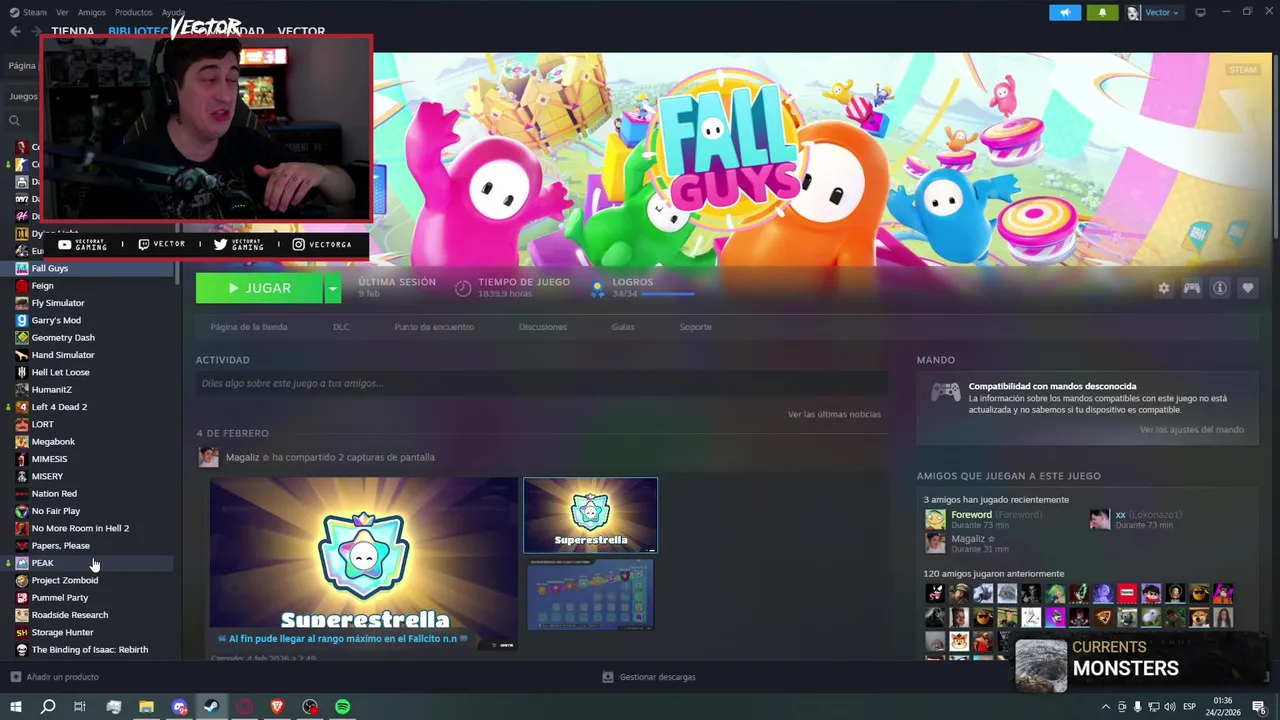Add Fall Guys to favorites heart

pos(1247,288)
